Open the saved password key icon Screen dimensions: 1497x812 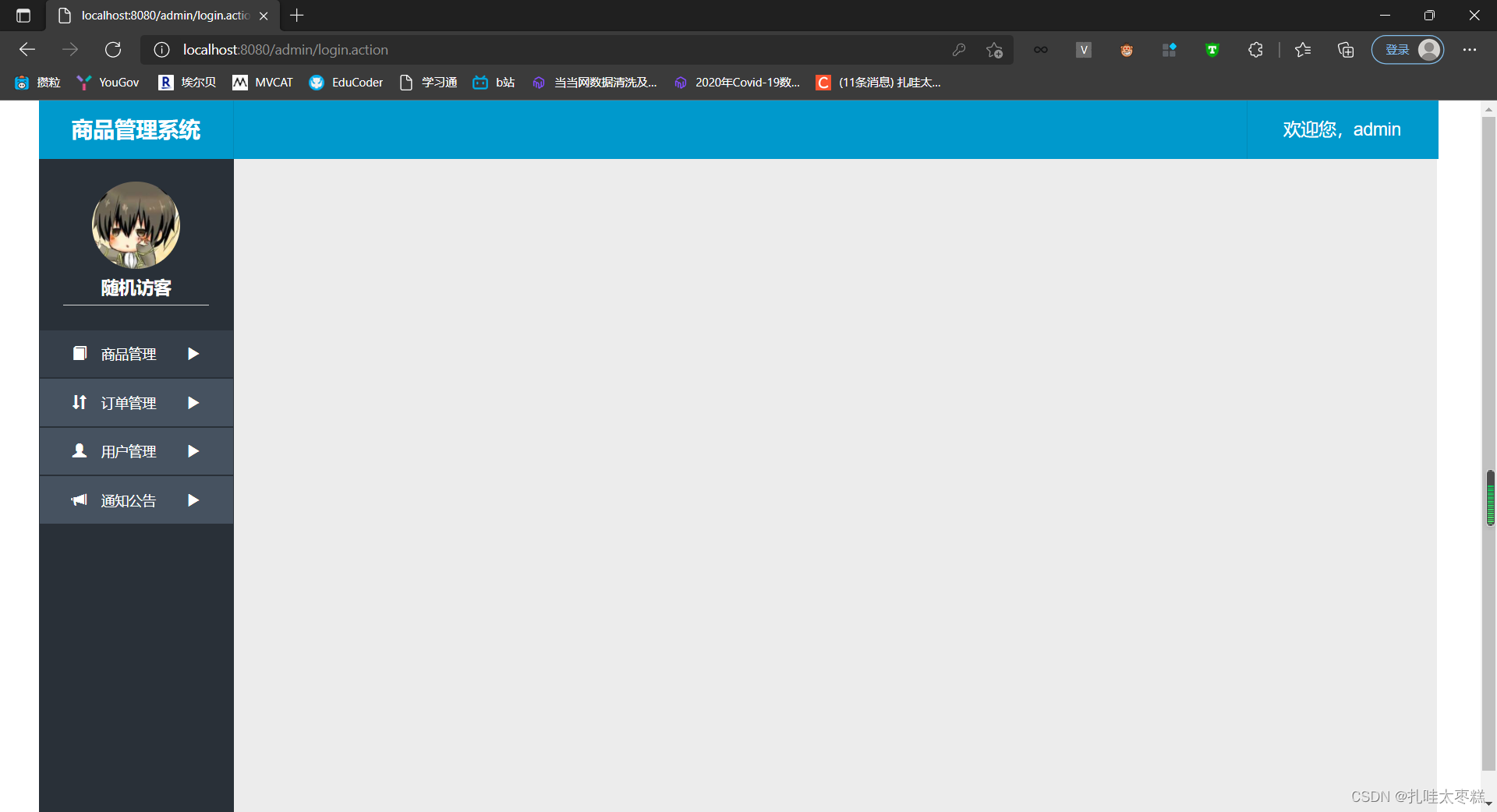(x=959, y=50)
